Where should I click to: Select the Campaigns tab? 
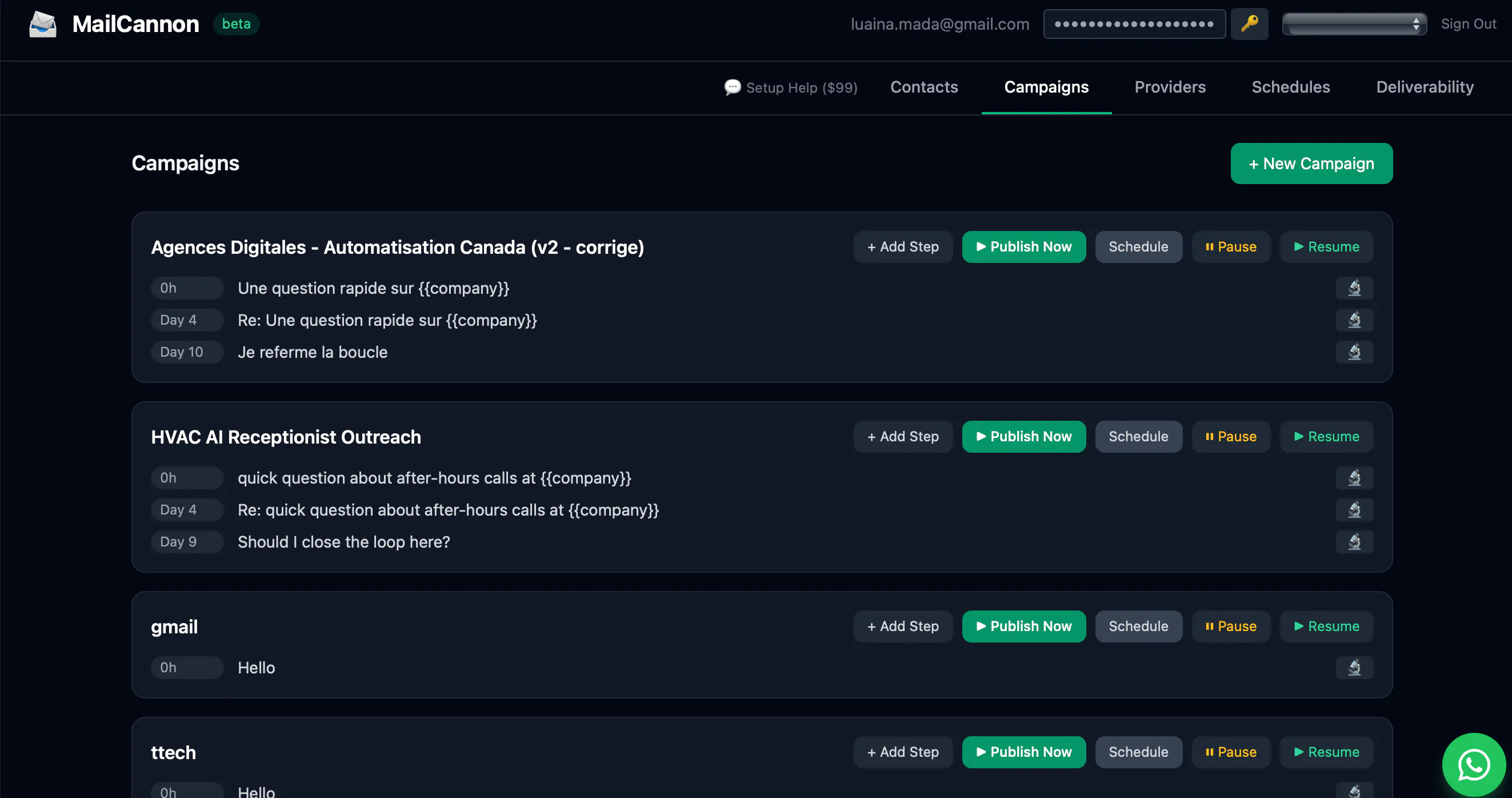point(1046,87)
